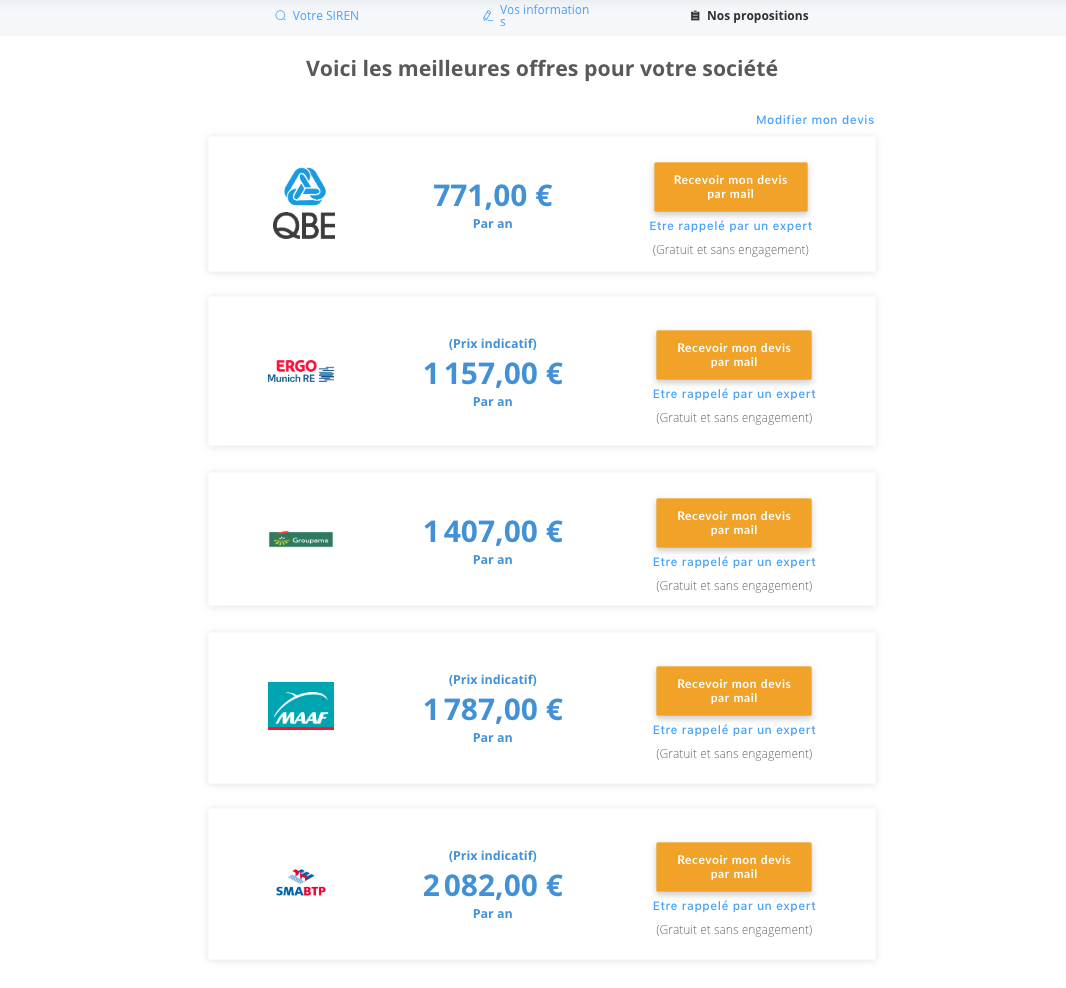Click the QBE insurer logo

302,202
